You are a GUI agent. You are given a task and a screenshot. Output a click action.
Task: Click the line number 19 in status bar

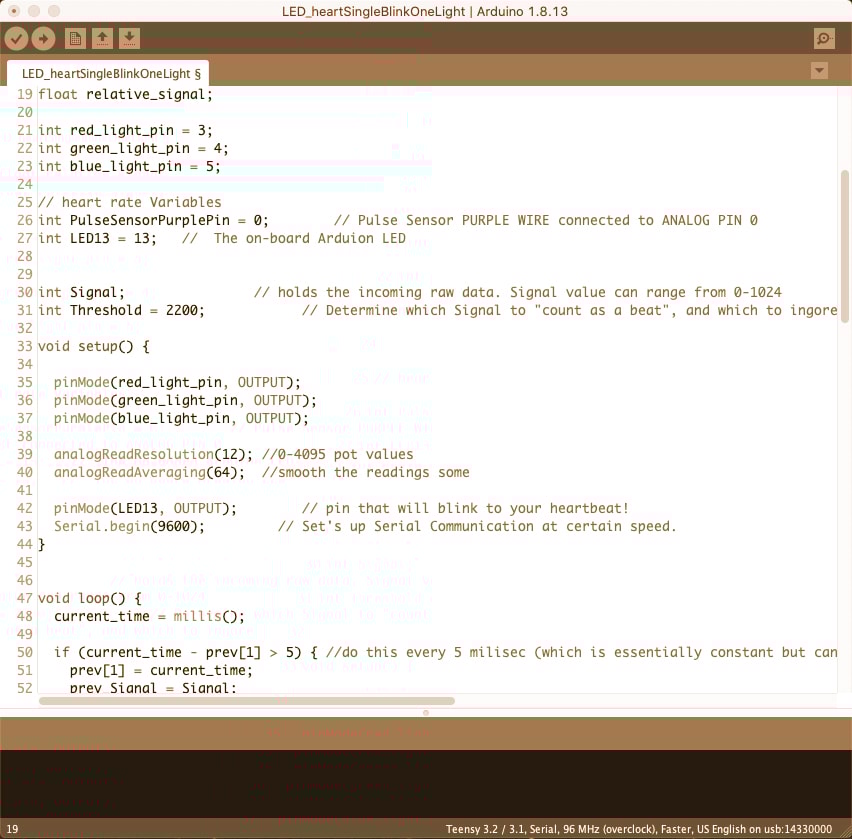click(12, 829)
